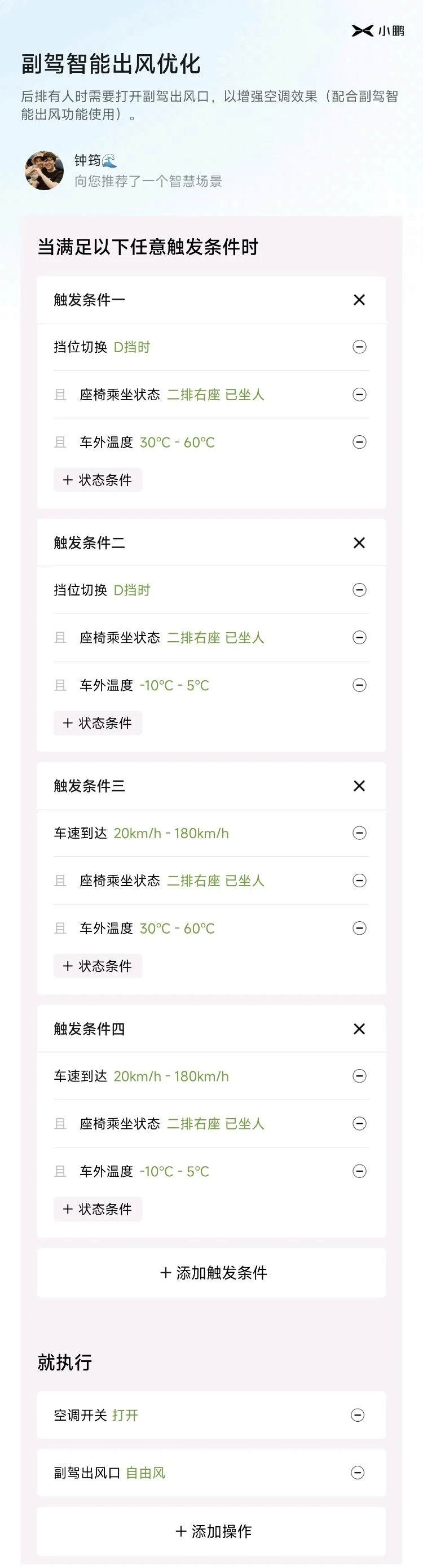Click 添加操作 to add an action
Image resolution: width=423 pixels, height=1568 pixels.
point(211,1530)
